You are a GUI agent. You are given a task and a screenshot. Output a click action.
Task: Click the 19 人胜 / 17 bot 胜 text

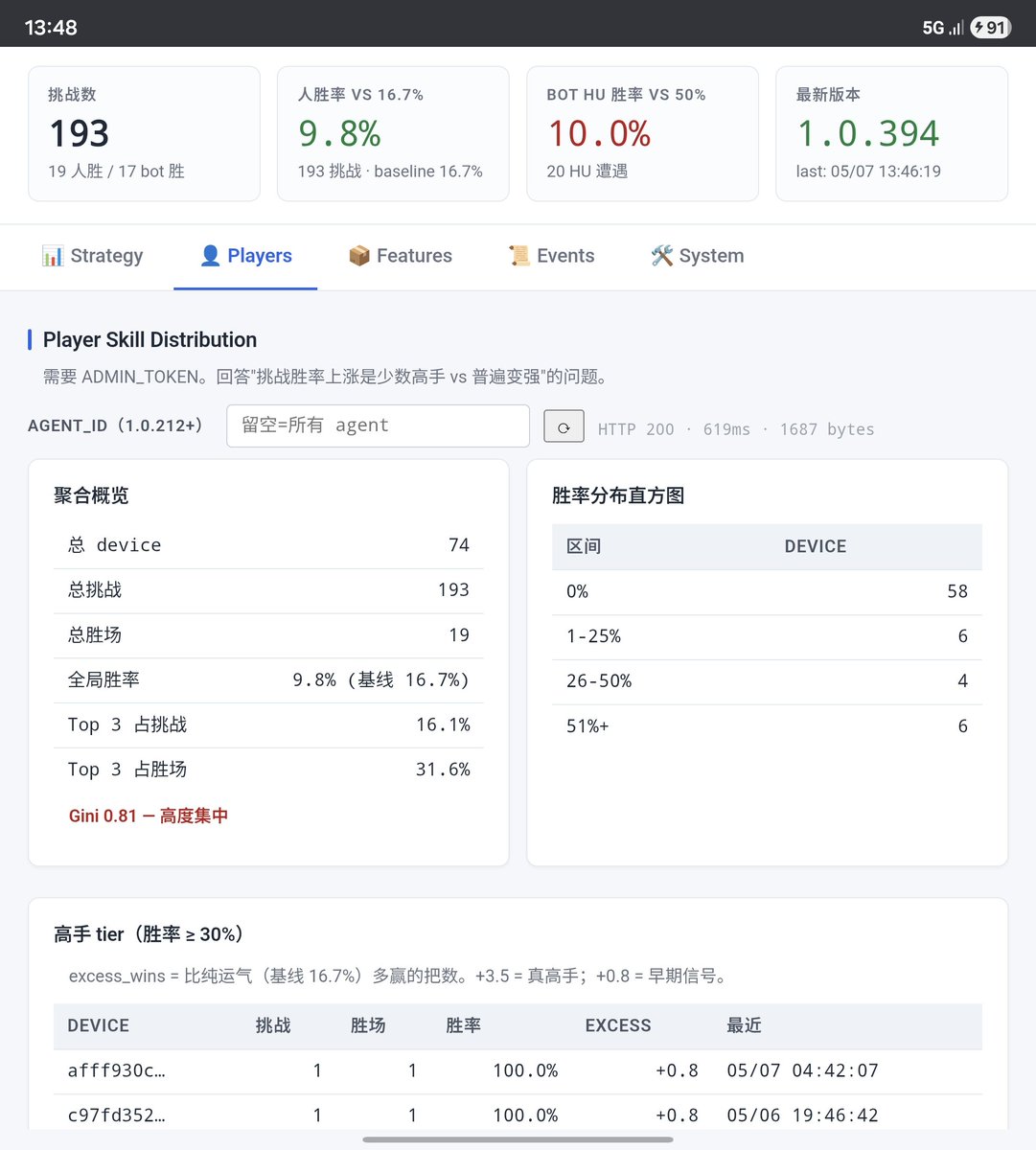pos(116,172)
